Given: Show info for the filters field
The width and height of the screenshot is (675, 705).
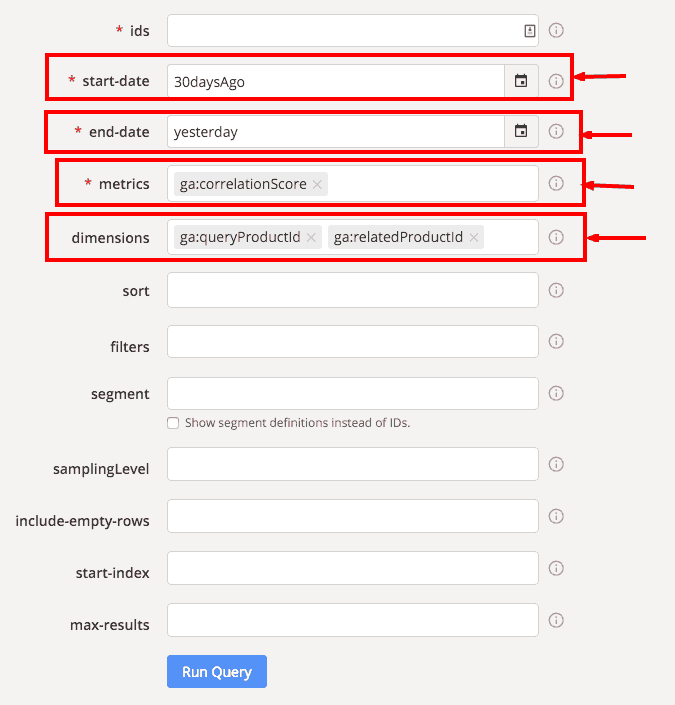Looking at the screenshot, I should tap(556, 341).
